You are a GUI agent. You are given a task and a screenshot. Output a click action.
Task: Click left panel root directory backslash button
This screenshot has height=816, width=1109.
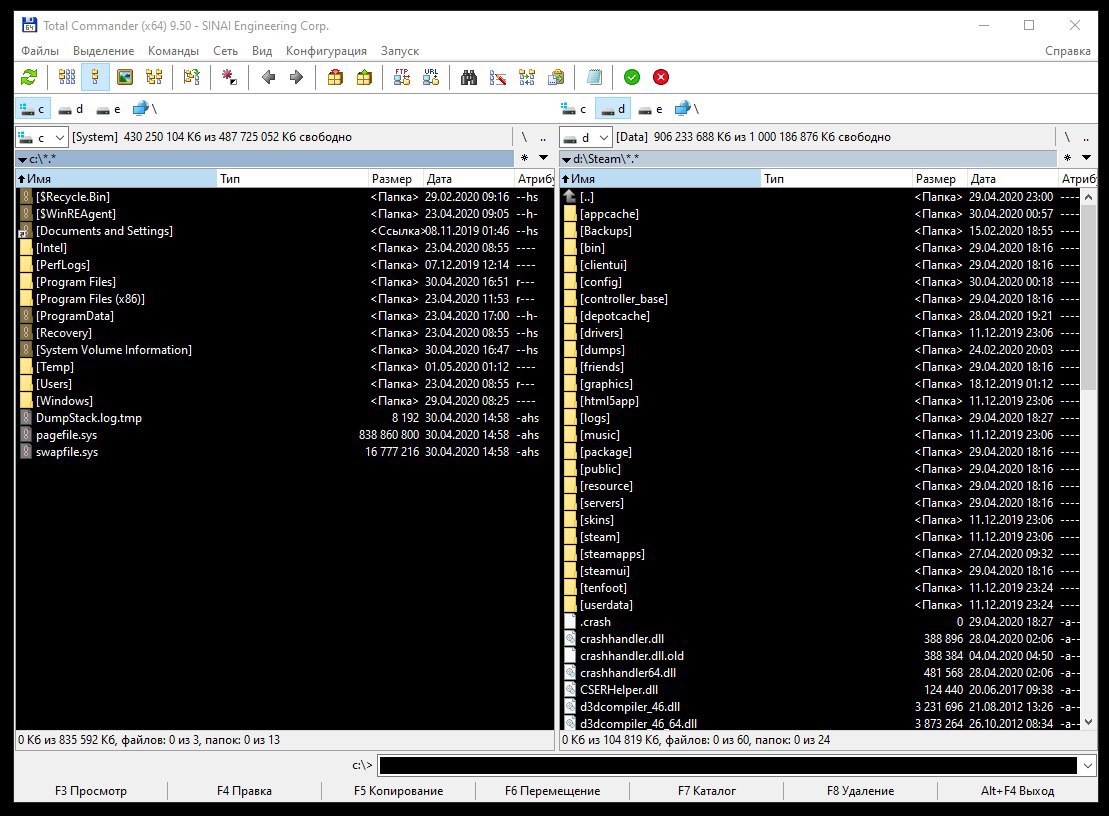tap(524, 137)
